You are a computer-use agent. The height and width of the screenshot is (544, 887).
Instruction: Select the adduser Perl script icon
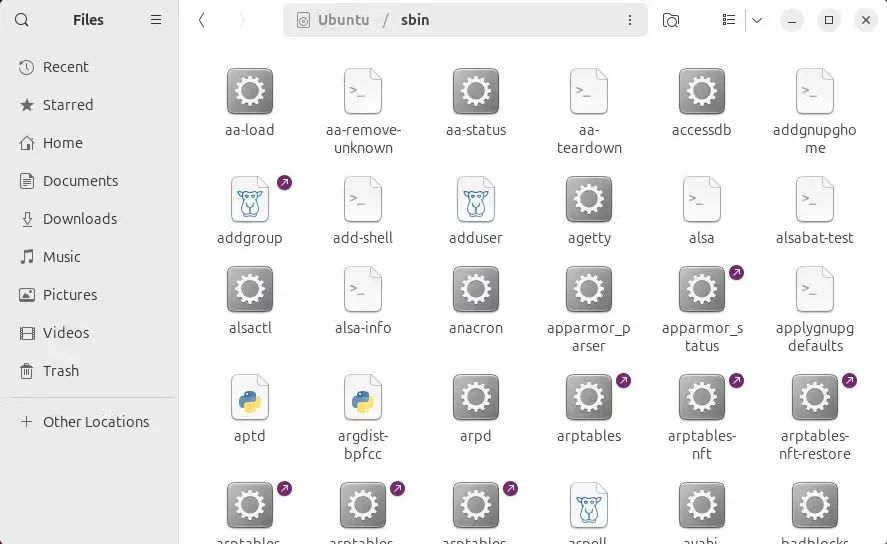476,199
